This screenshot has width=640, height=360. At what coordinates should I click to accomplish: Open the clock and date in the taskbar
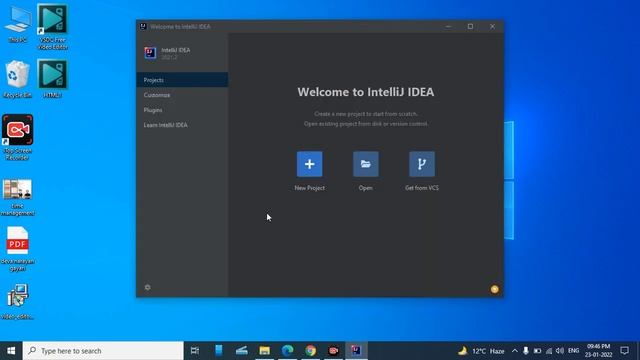pyautogui.click(x=598, y=351)
